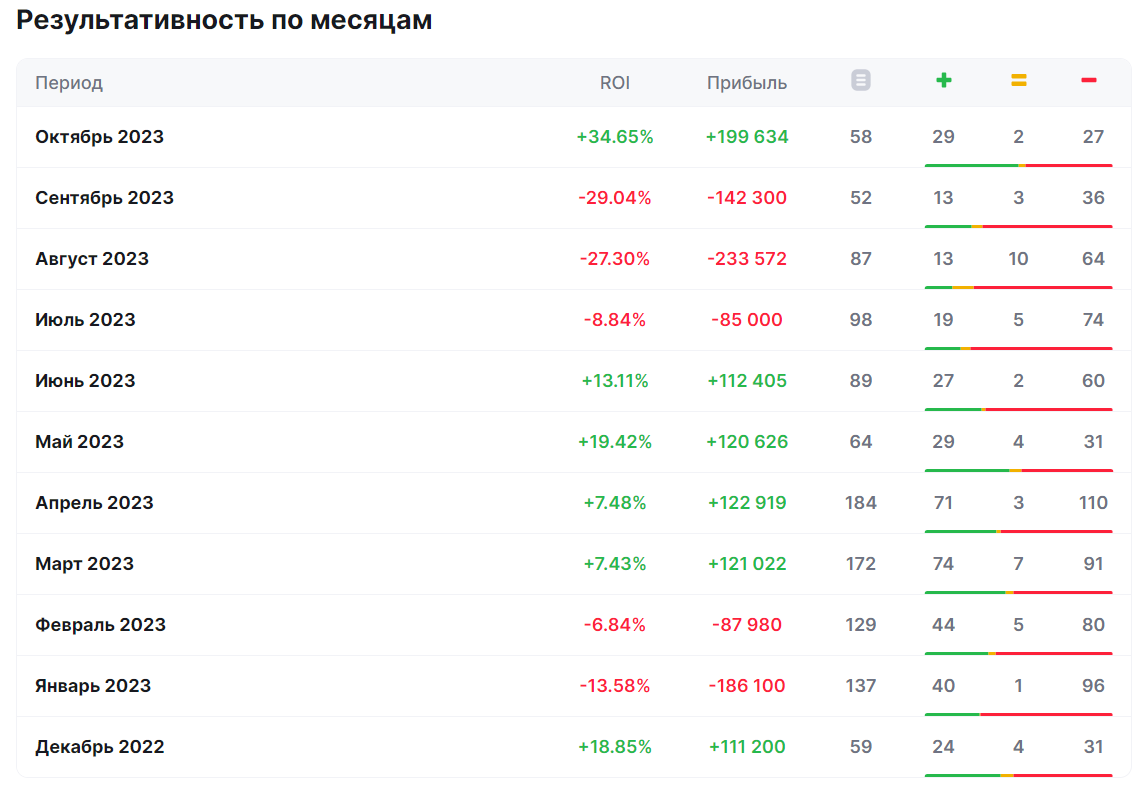1137x799 pixels.
Task: Click the Прибыль column header
Action: pyautogui.click(x=746, y=83)
